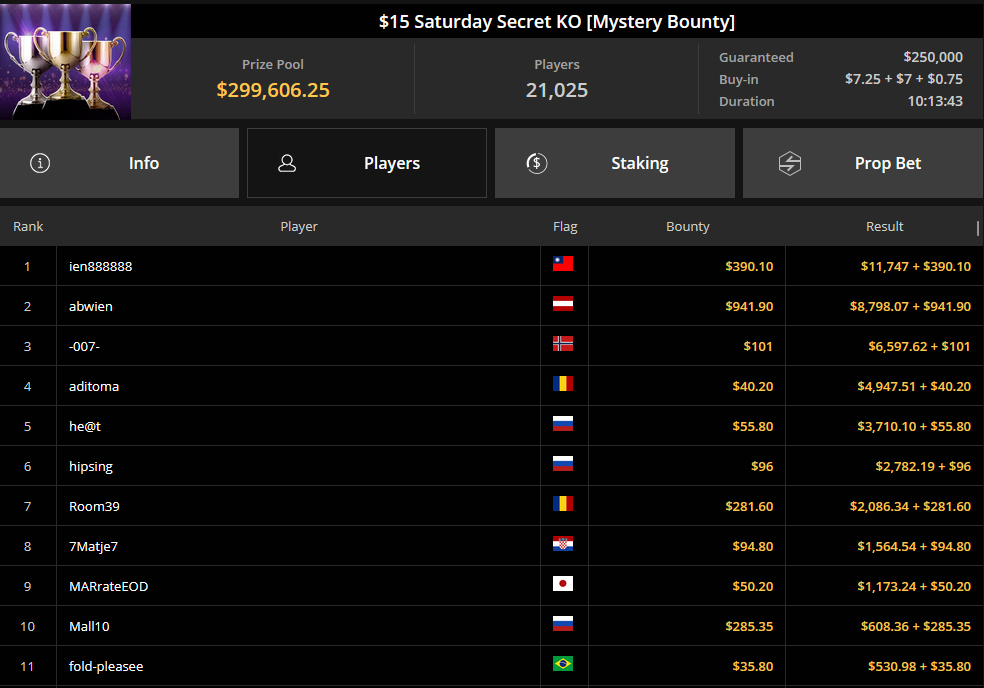Sort by Player column header
The image size is (984, 688).
coord(299,227)
